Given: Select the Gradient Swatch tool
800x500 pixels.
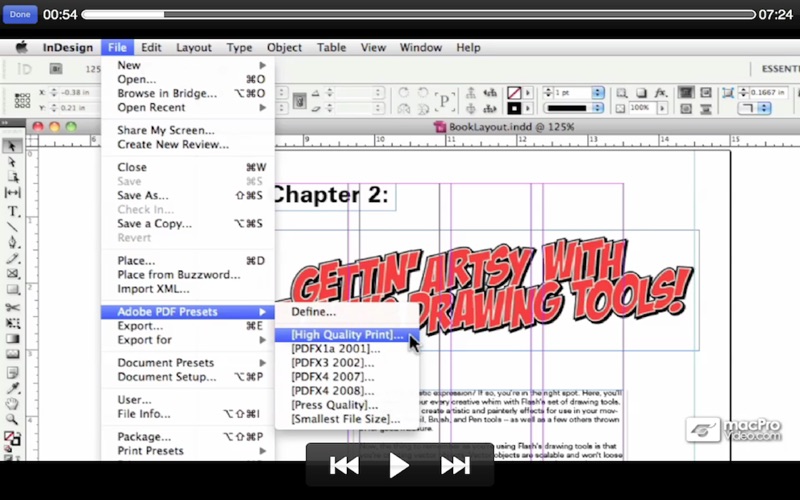Looking at the screenshot, I should pos(12,339).
